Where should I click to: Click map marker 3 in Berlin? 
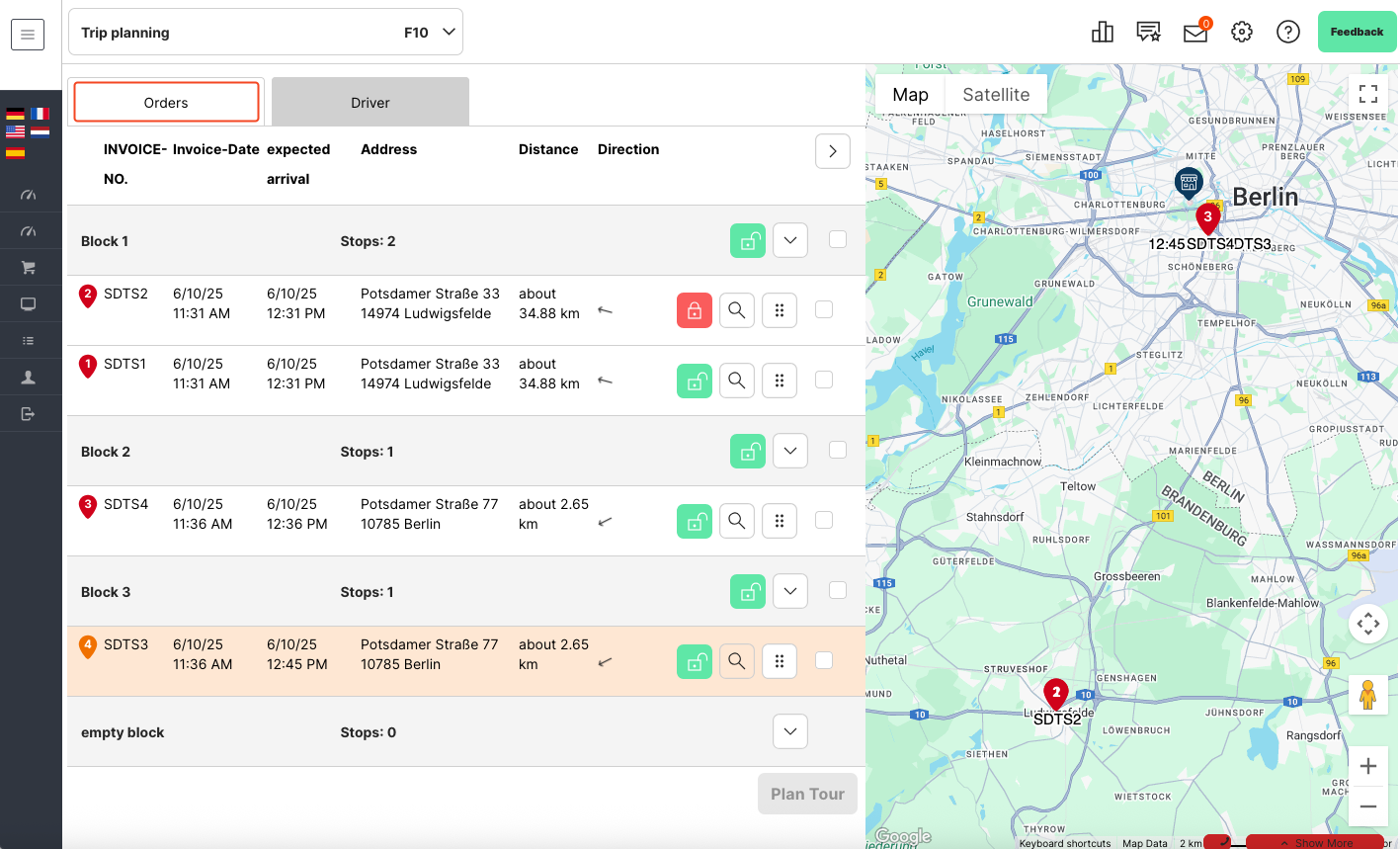(1207, 217)
